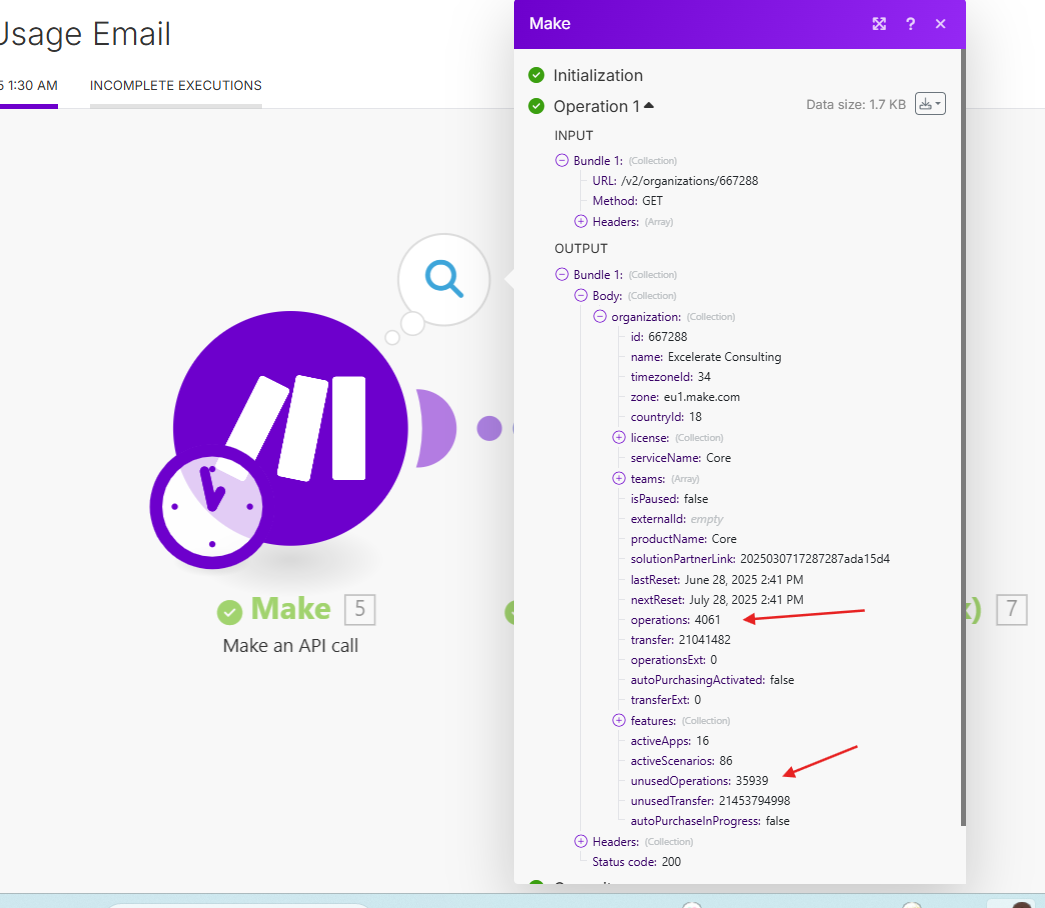Select externalId empty row
1045x908 pixels.
click(x=676, y=519)
